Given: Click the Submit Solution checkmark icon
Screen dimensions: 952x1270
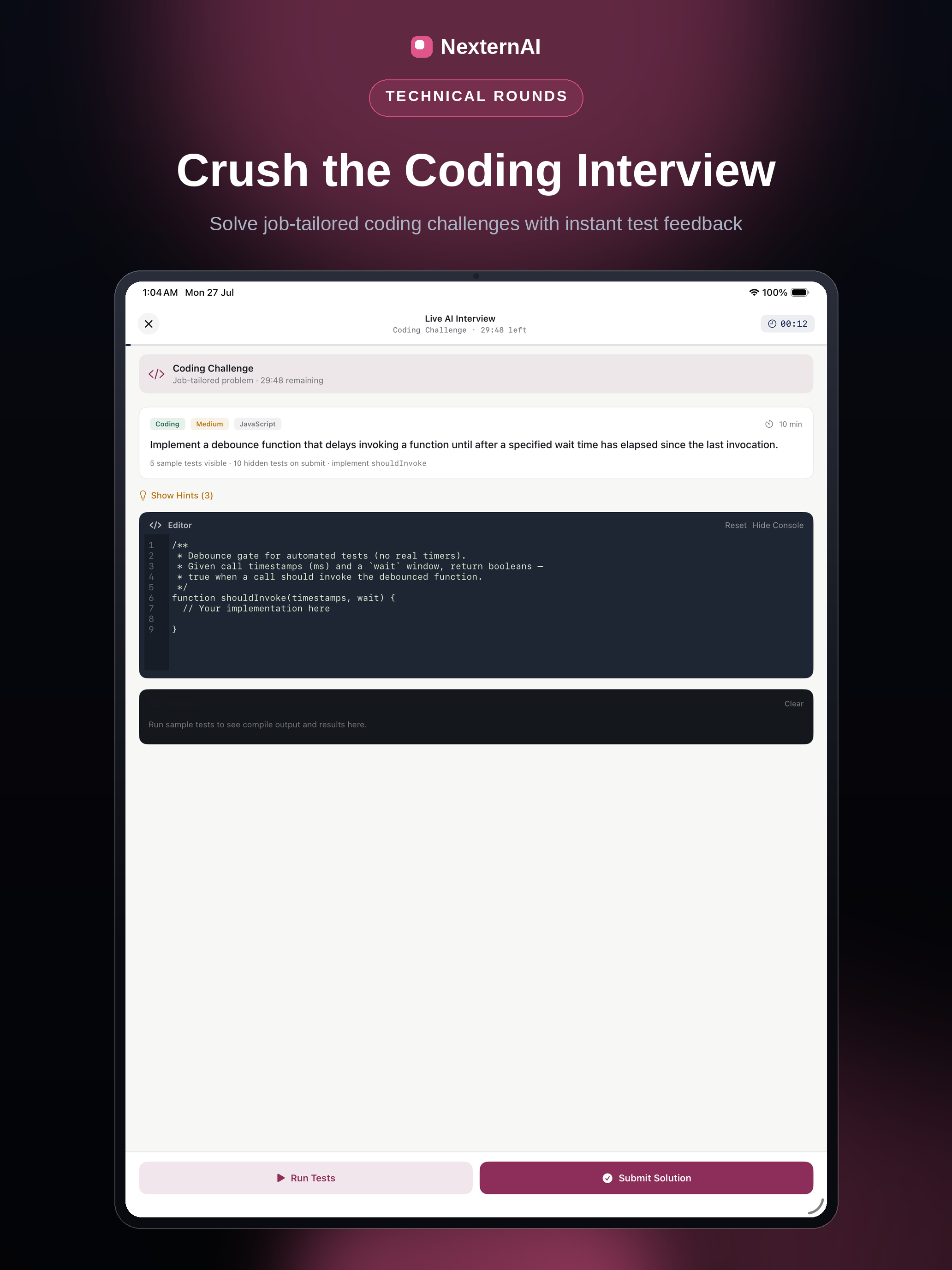Looking at the screenshot, I should 607,1178.
